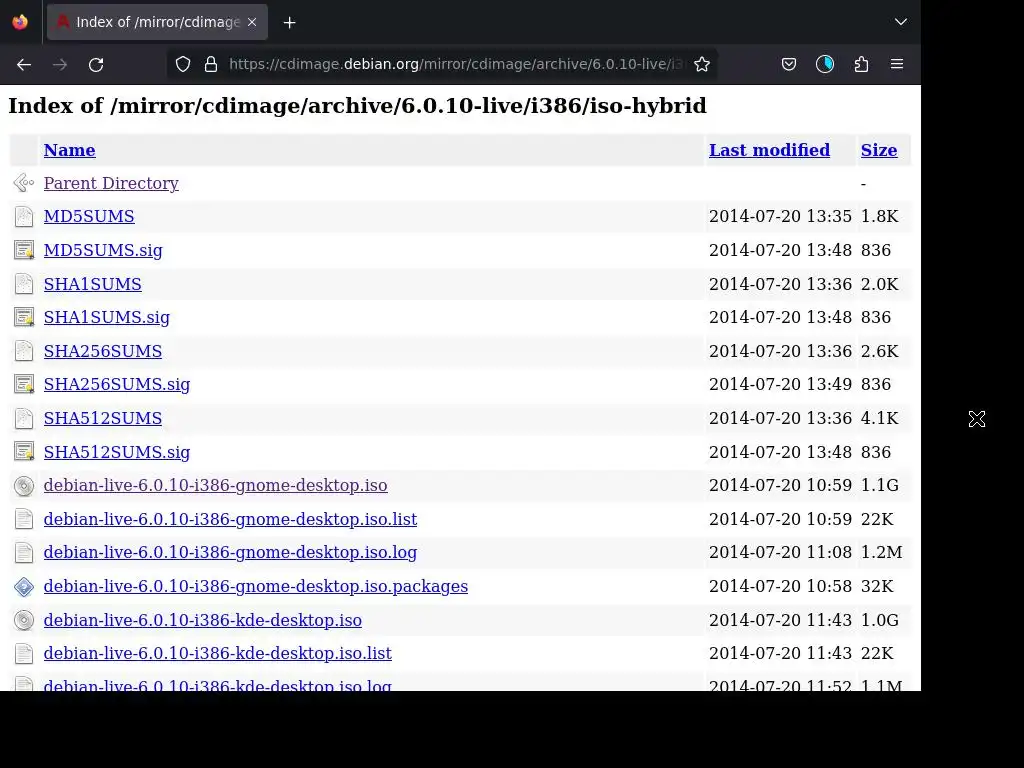Viewport: 1024px width, 768px height.
Task: Click the page heading Index of /mirror/cdimage
Action: pos(357,106)
